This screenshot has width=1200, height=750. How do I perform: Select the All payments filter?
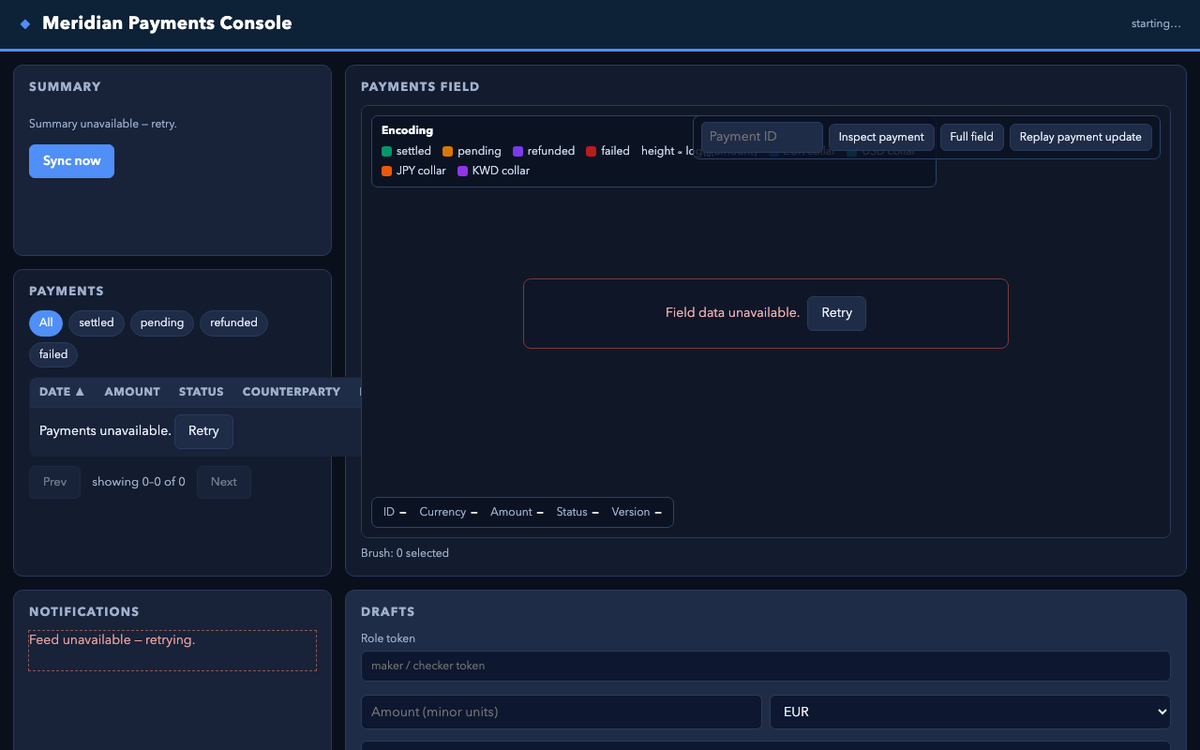46,323
